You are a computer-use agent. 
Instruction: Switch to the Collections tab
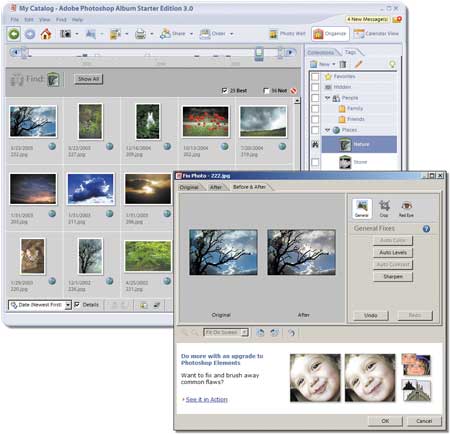(321, 53)
